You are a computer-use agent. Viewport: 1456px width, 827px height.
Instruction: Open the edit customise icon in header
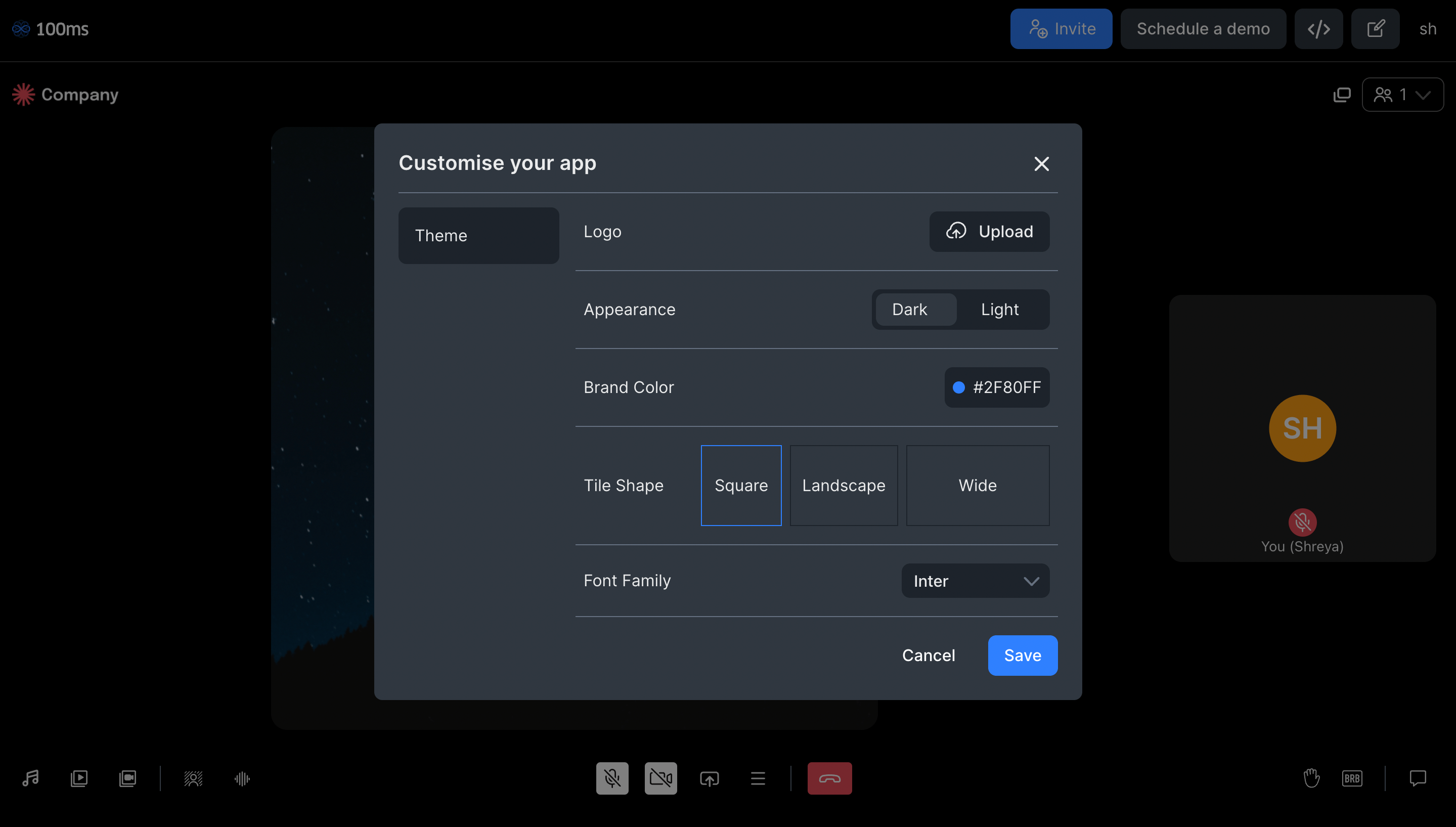click(x=1375, y=28)
